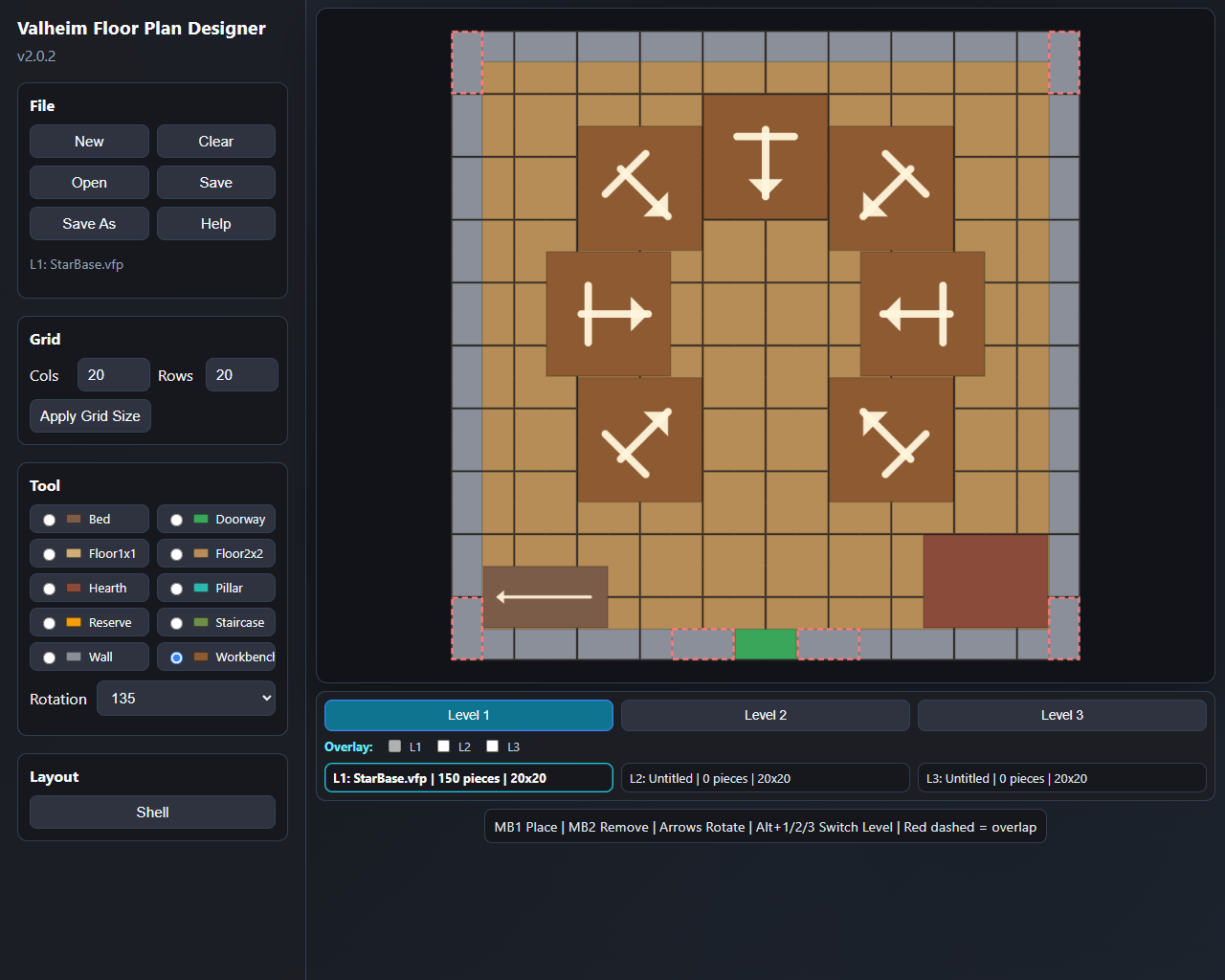Select the L1: StarBase.vfp info box
Screen dimensions: 1225x980
(x=469, y=778)
